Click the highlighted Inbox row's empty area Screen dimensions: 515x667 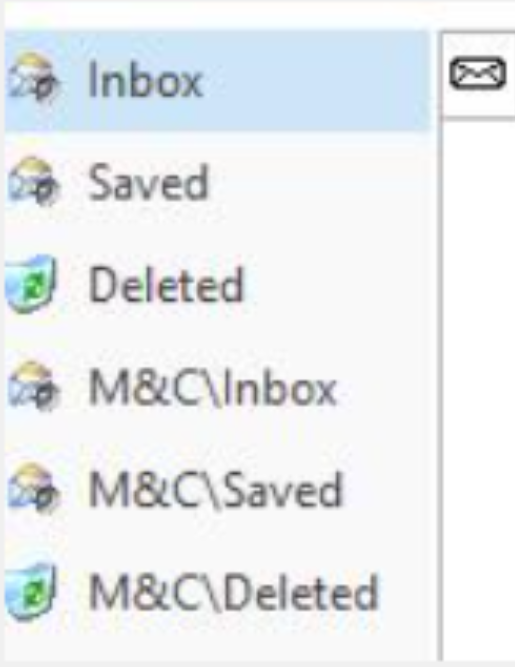click(315, 81)
